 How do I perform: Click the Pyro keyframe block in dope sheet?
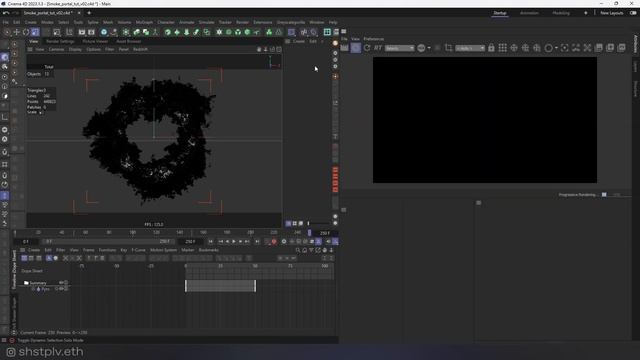tap(220, 286)
